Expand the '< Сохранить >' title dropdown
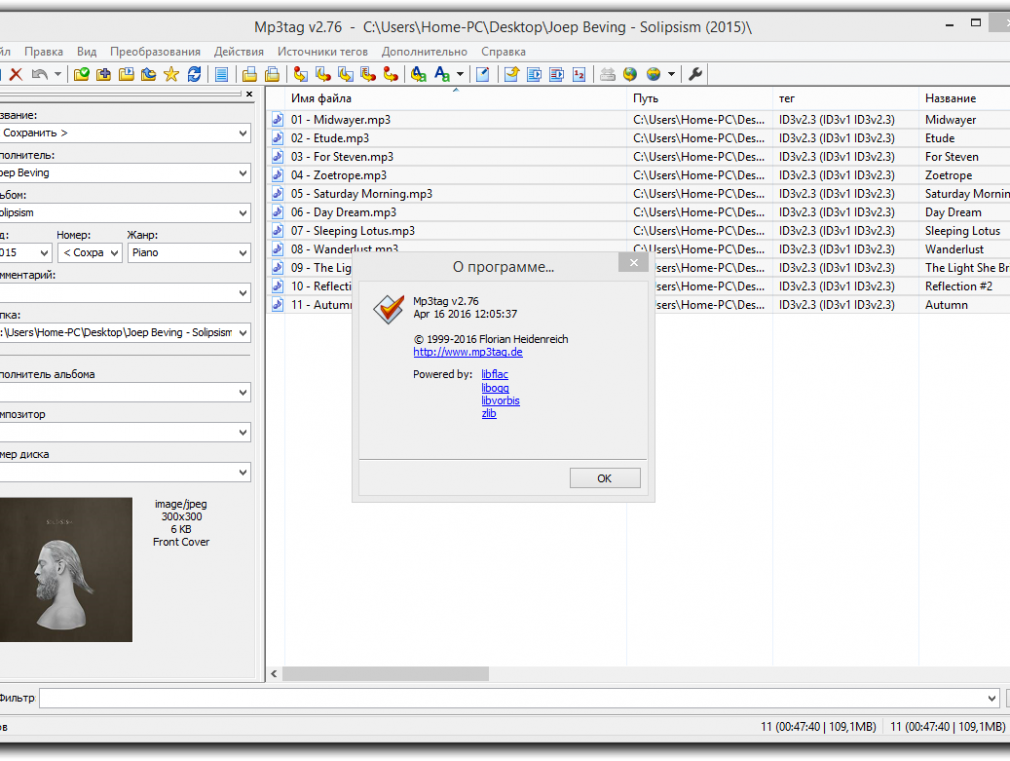Viewport: 1010px width, 761px height. [x=243, y=133]
